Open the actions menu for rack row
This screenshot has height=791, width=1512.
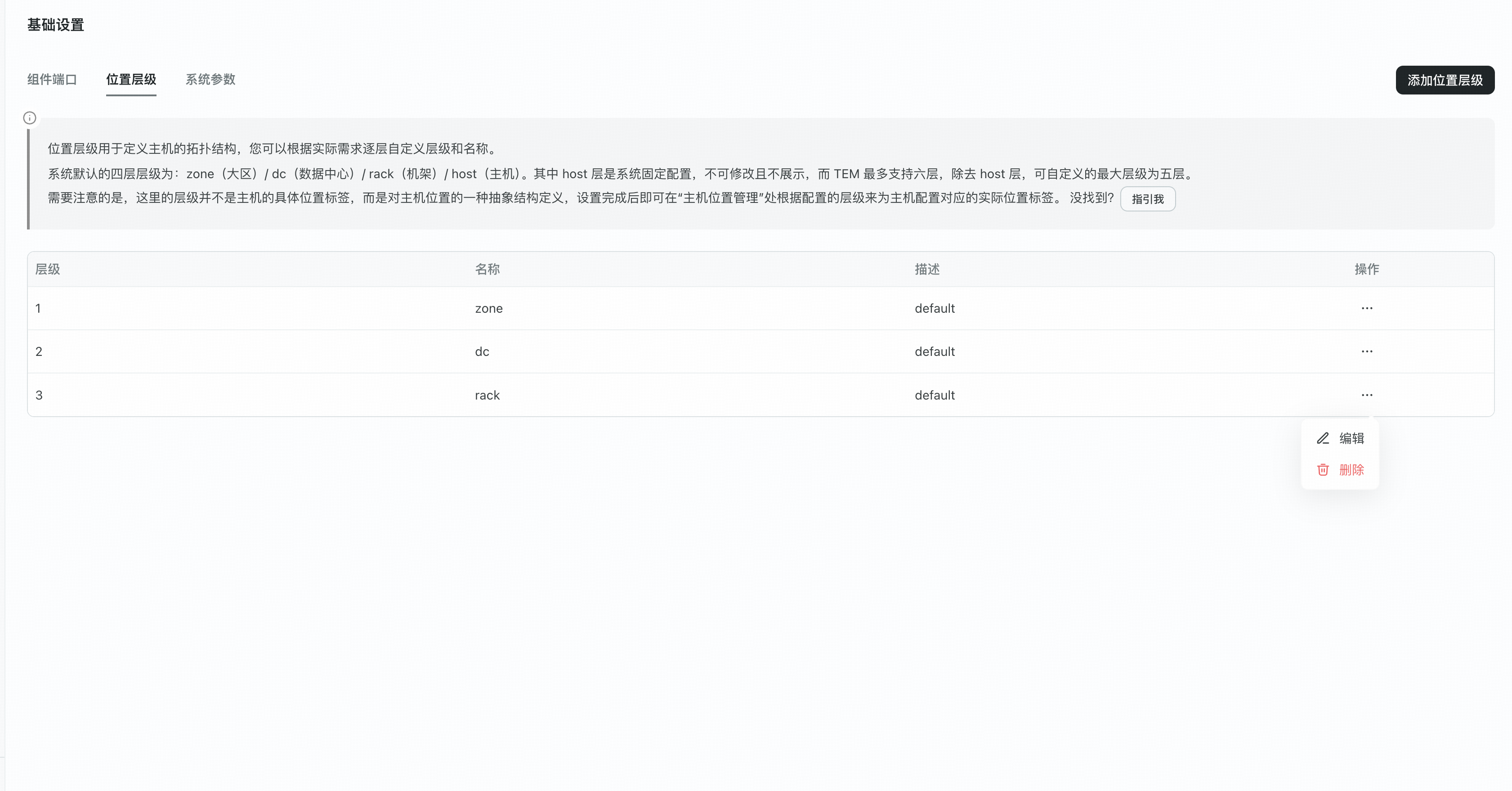[1367, 395]
